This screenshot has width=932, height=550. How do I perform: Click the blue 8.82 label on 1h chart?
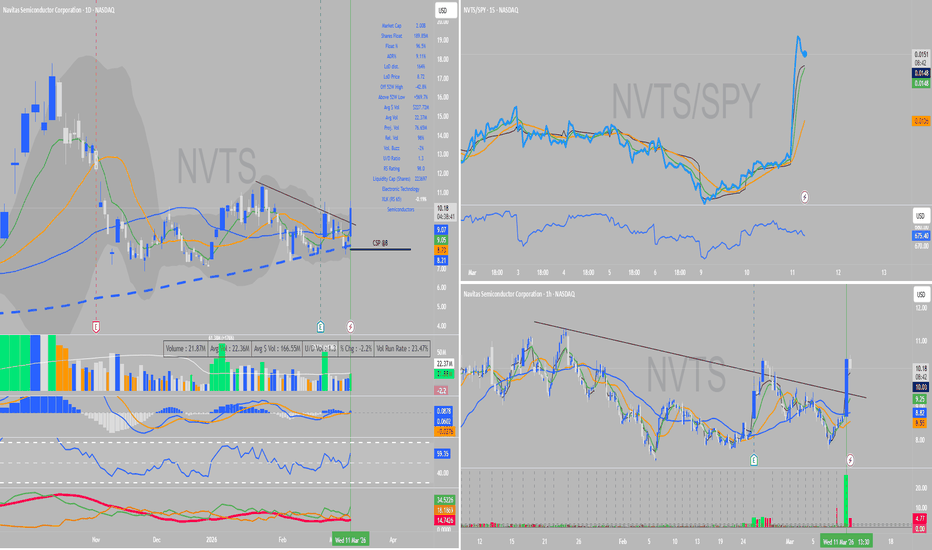point(920,412)
